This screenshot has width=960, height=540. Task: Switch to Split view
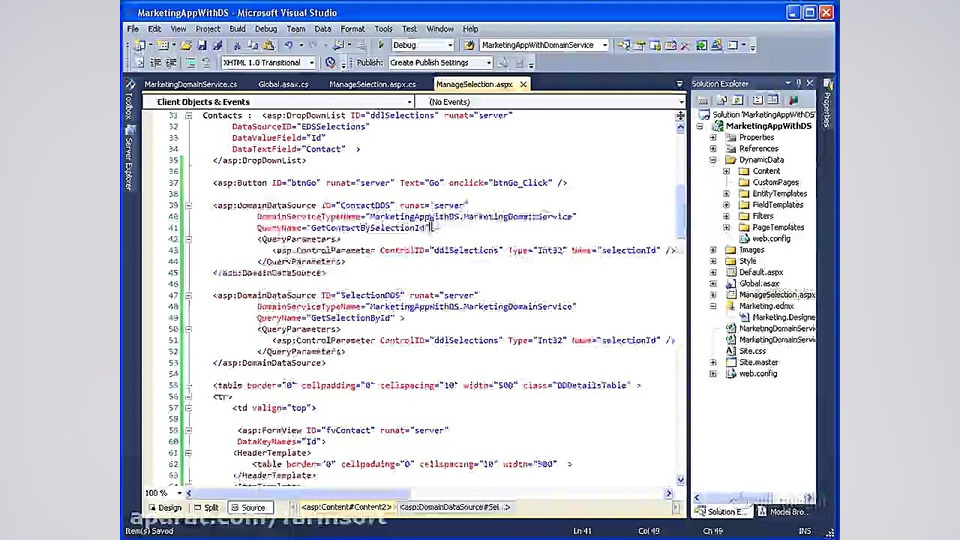click(x=206, y=508)
